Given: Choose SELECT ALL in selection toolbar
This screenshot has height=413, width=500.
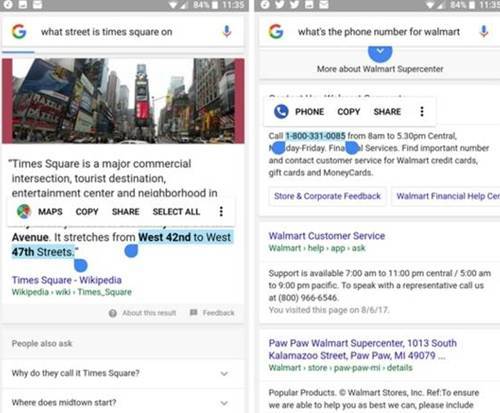Looking at the screenshot, I should [x=176, y=212].
